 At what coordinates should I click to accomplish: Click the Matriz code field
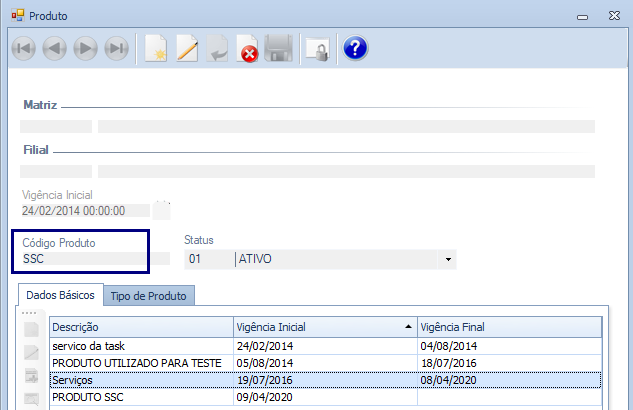56,126
